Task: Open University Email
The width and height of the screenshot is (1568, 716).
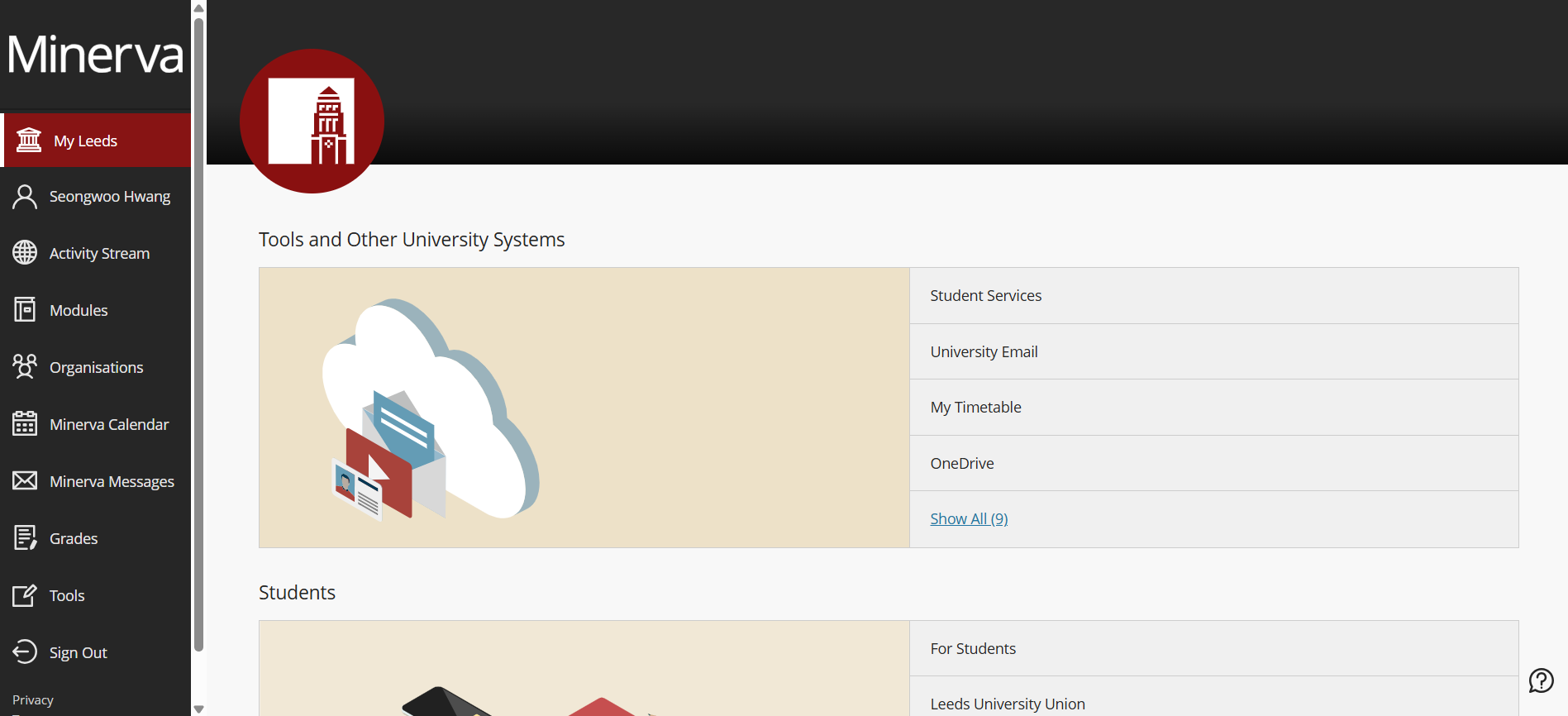Action: (x=1213, y=351)
